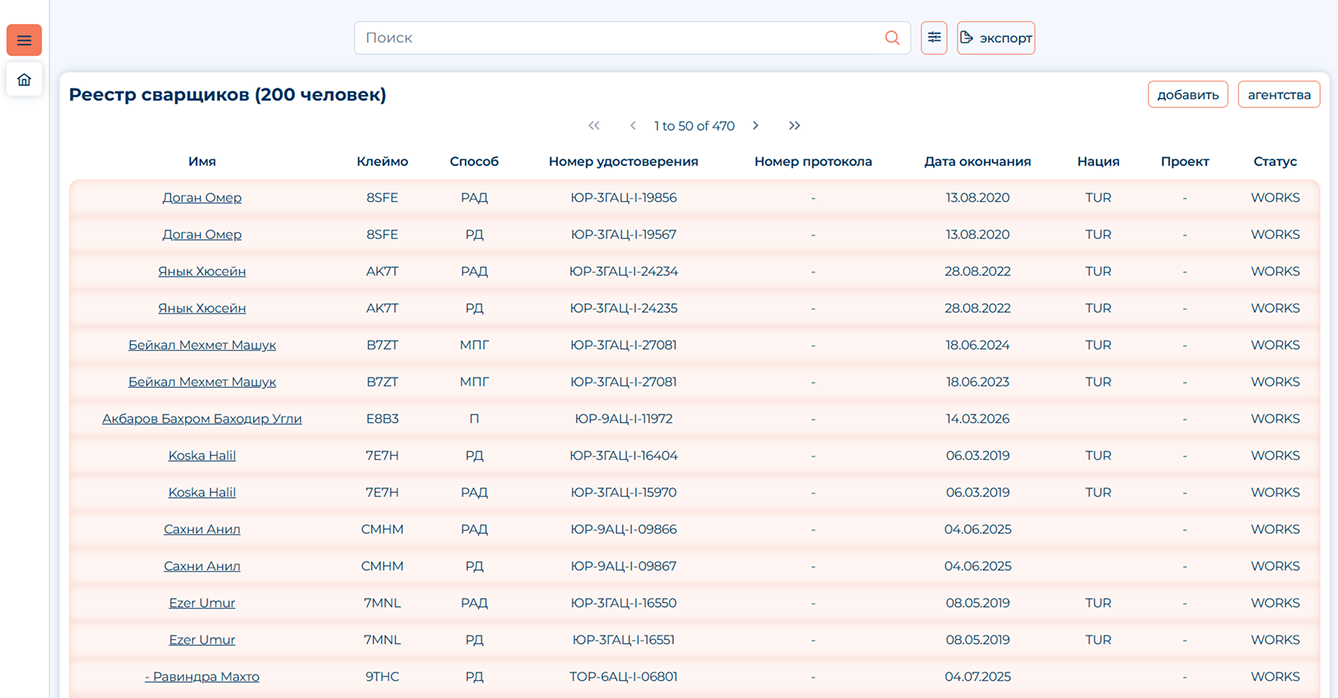Click the Номер удостоверения column header
The width and height of the screenshot is (1338, 698).
[623, 161]
